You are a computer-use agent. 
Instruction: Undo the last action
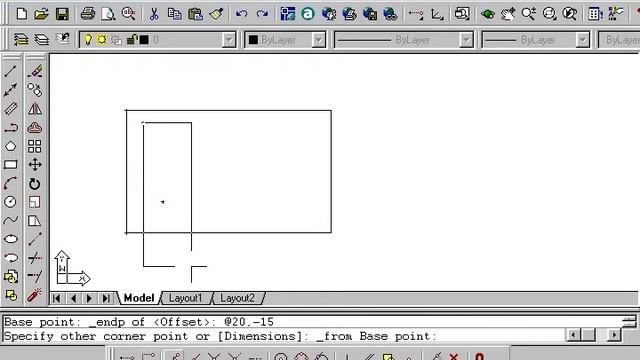242,14
